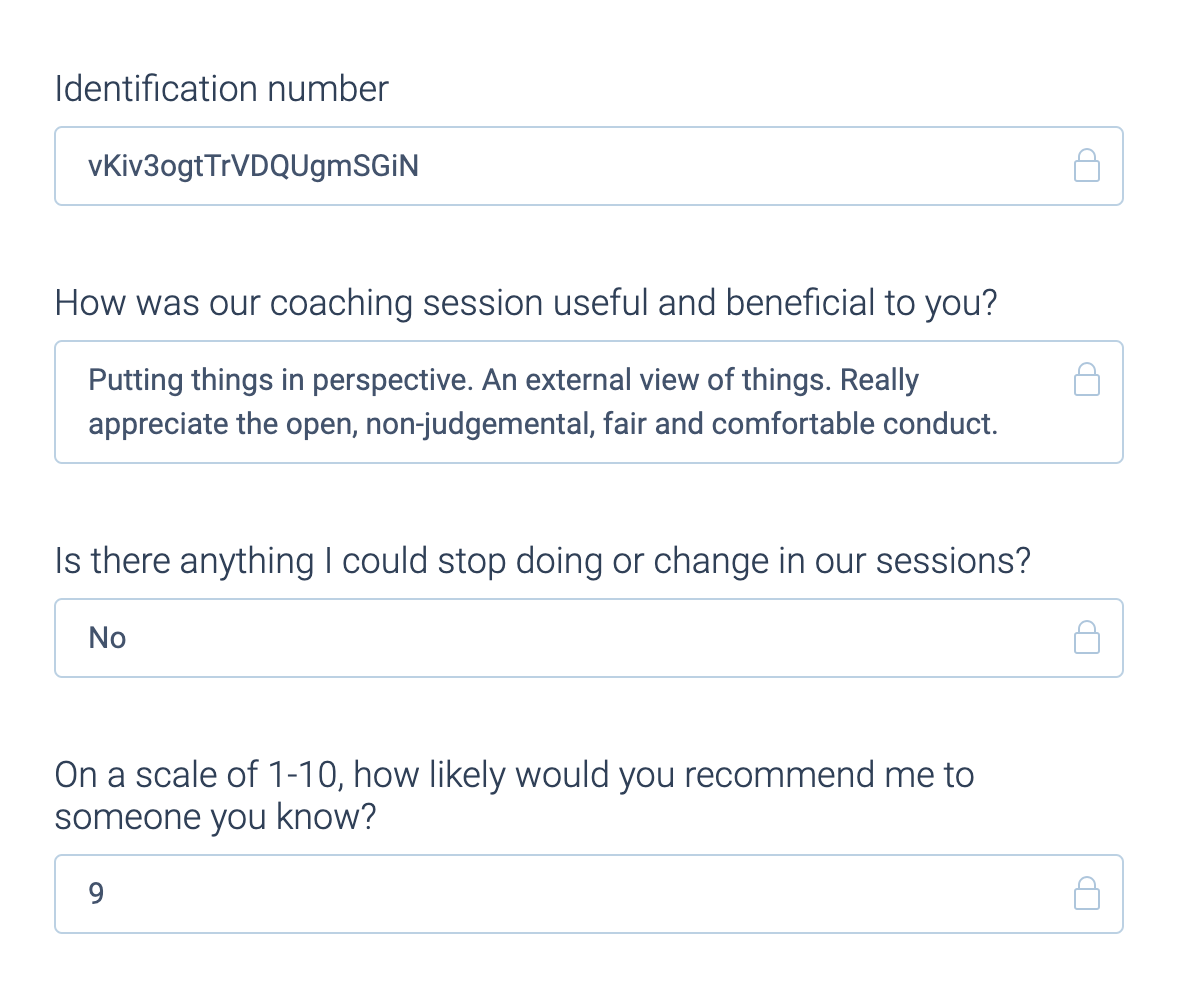Select the "stop doing or change" answer field
This screenshot has height=994, width=1184.
560,638
